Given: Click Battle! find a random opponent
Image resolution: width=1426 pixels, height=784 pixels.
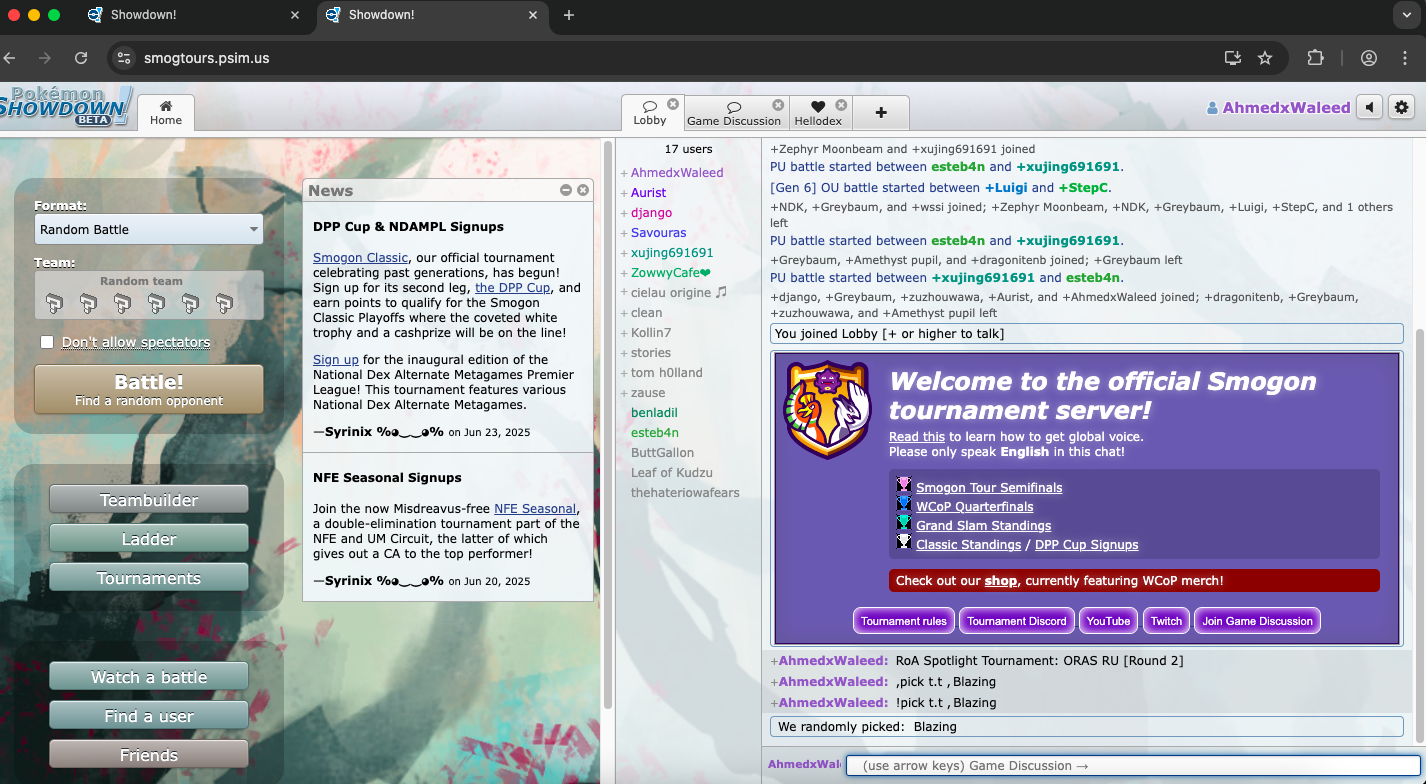Looking at the screenshot, I should coord(149,389).
